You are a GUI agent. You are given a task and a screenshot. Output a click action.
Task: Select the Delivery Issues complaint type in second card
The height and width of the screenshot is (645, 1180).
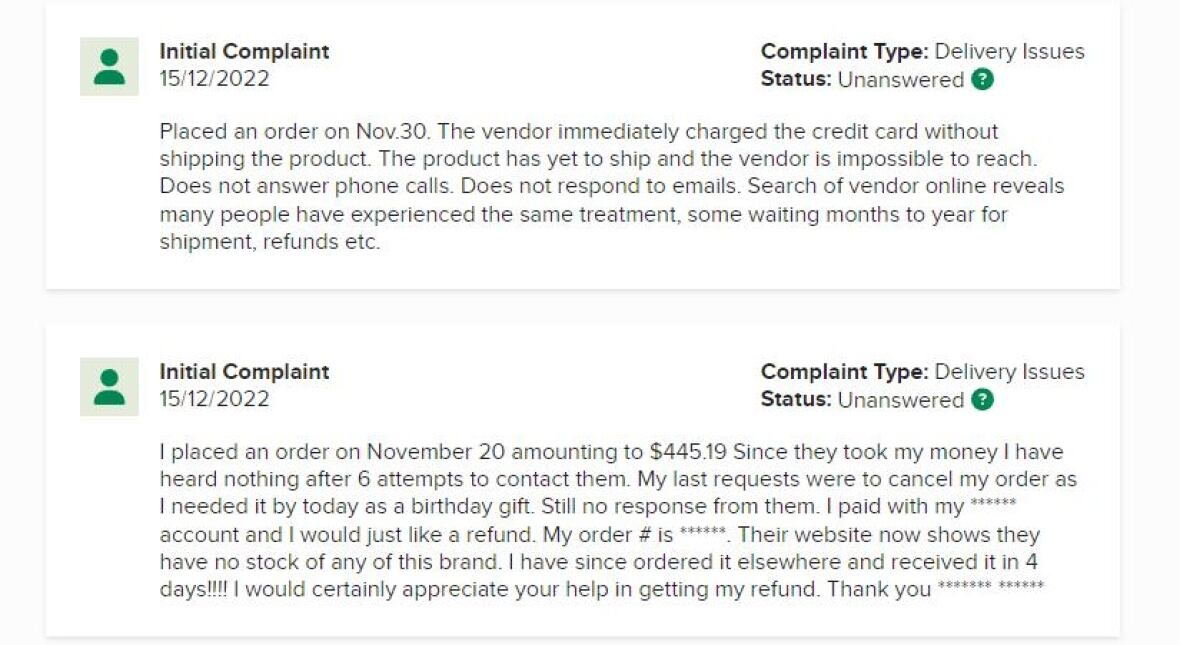click(x=1012, y=371)
